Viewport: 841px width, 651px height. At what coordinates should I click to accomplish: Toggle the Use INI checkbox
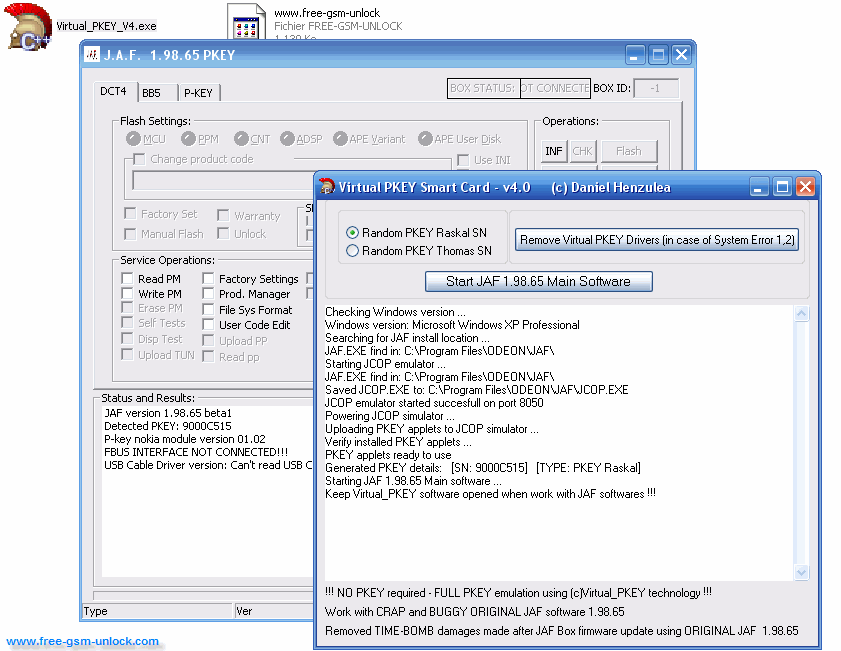[x=463, y=160]
